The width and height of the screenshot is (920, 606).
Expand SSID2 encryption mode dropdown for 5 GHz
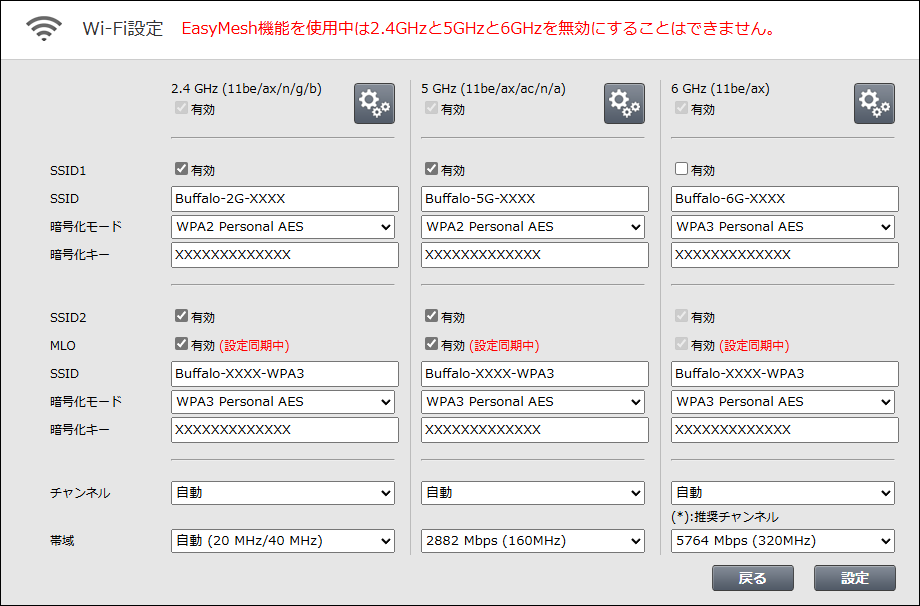tap(533, 402)
